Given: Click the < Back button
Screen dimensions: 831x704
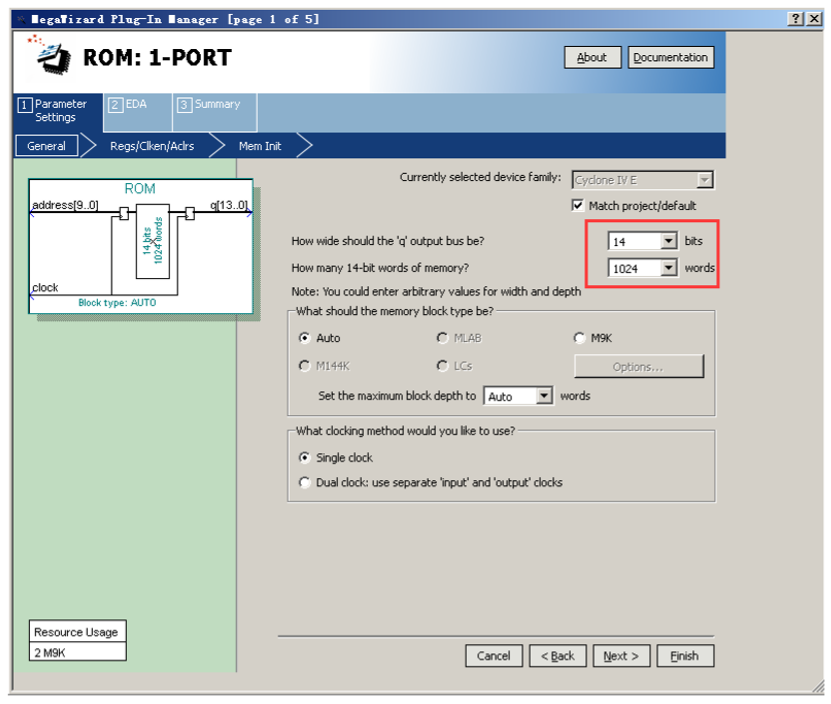Looking at the screenshot, I should coord(558,656).
